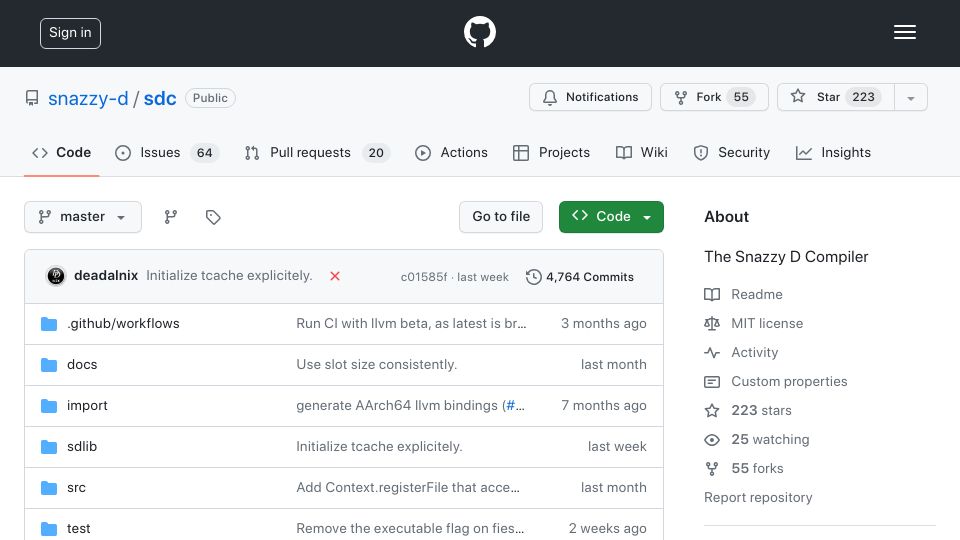Screen dimensions: 960x540
Task: View the 4,764 Commits history
Action: pos(580,277)
